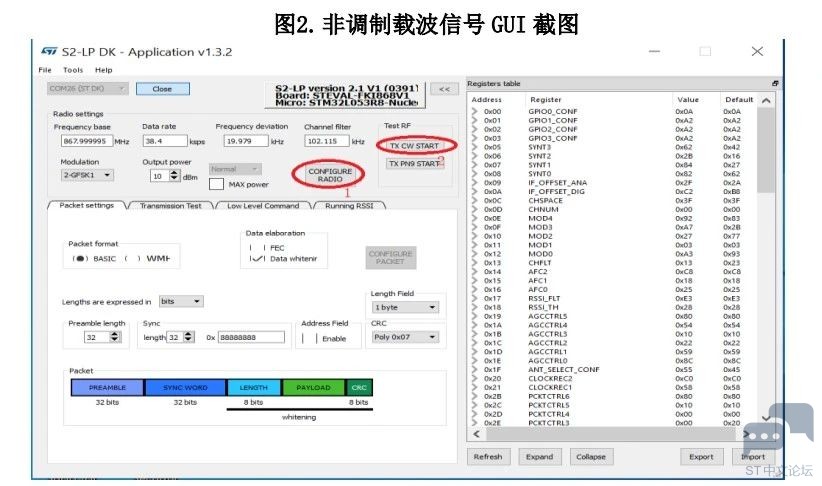
Task: Open Running RSSI tab
Action: pyautogui.click(x=349, y=206)
